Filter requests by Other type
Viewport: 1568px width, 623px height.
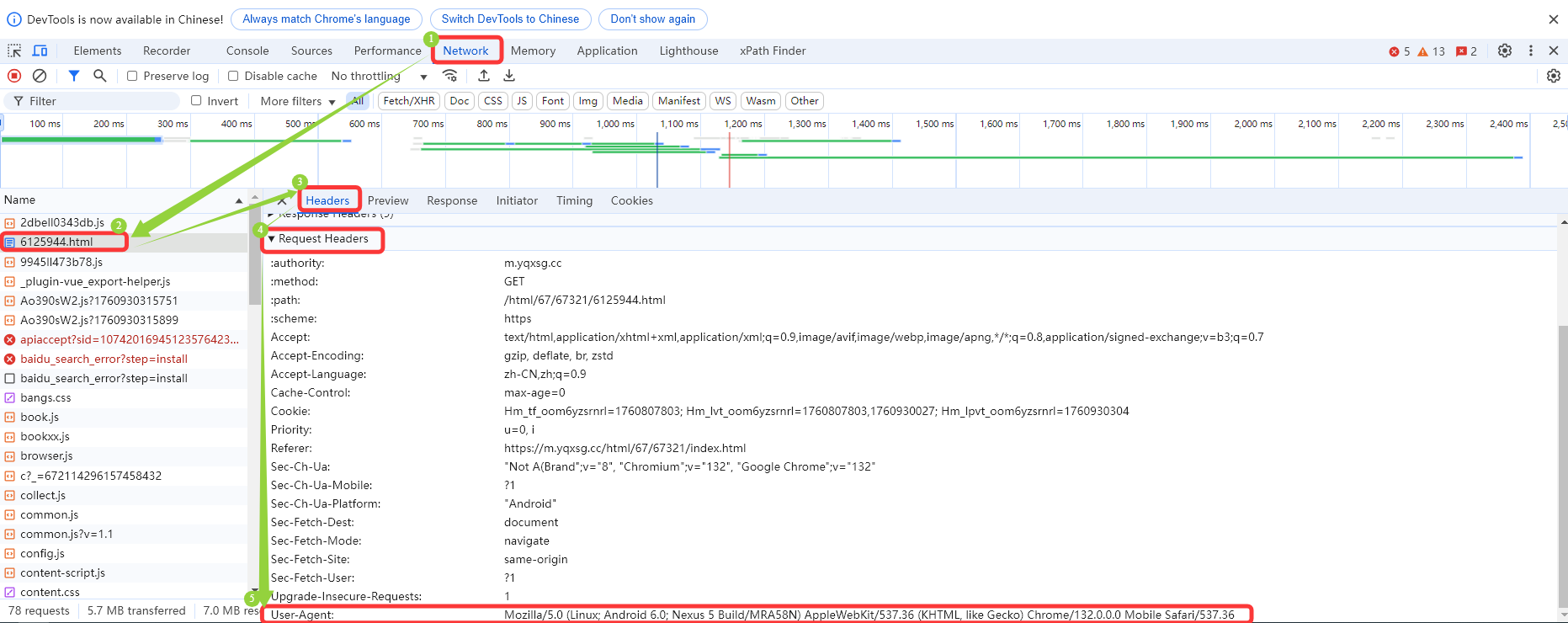pos(805,101)
